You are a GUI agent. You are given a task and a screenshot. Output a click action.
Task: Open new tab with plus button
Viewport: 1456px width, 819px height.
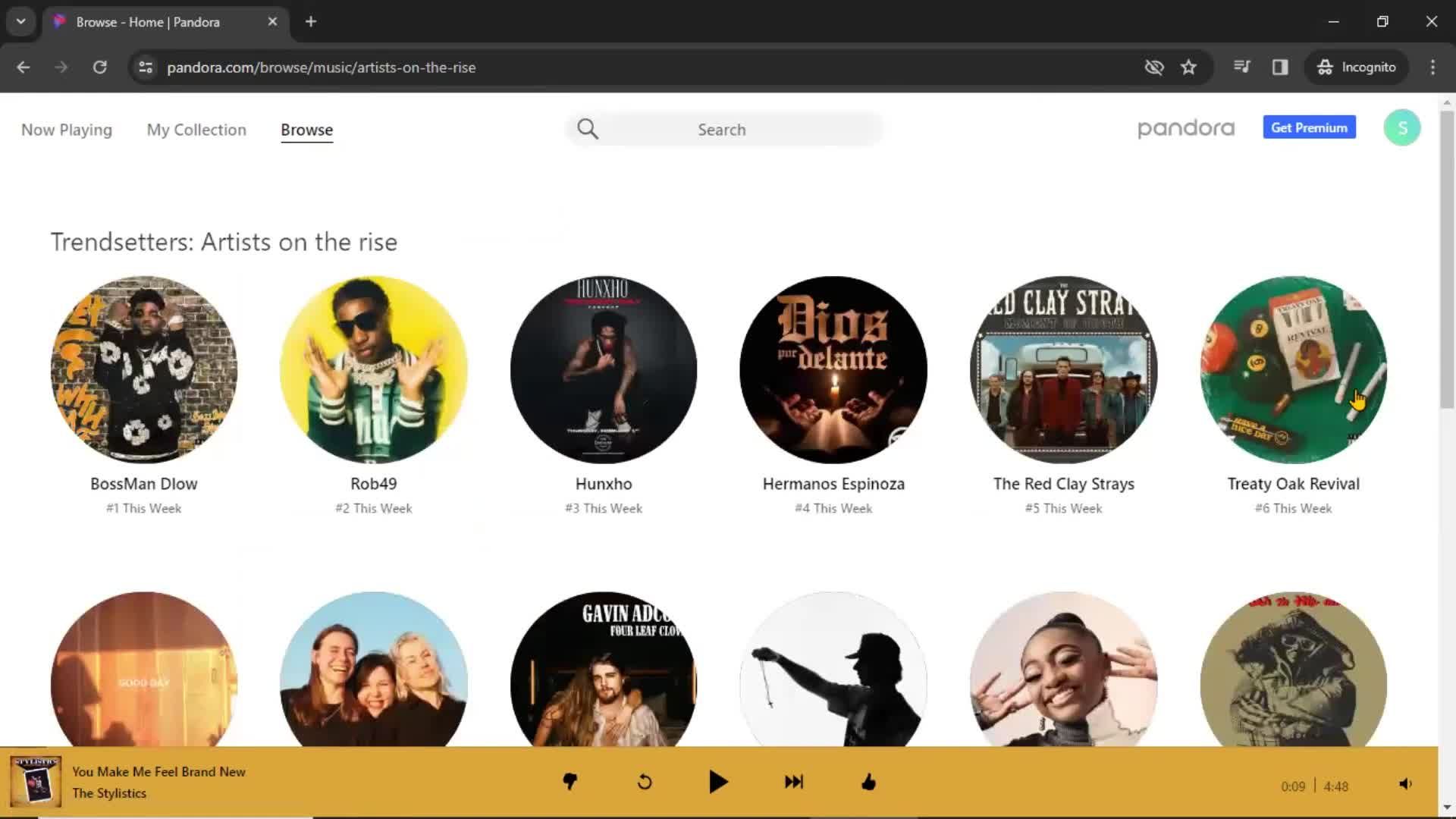pos(311,22)
